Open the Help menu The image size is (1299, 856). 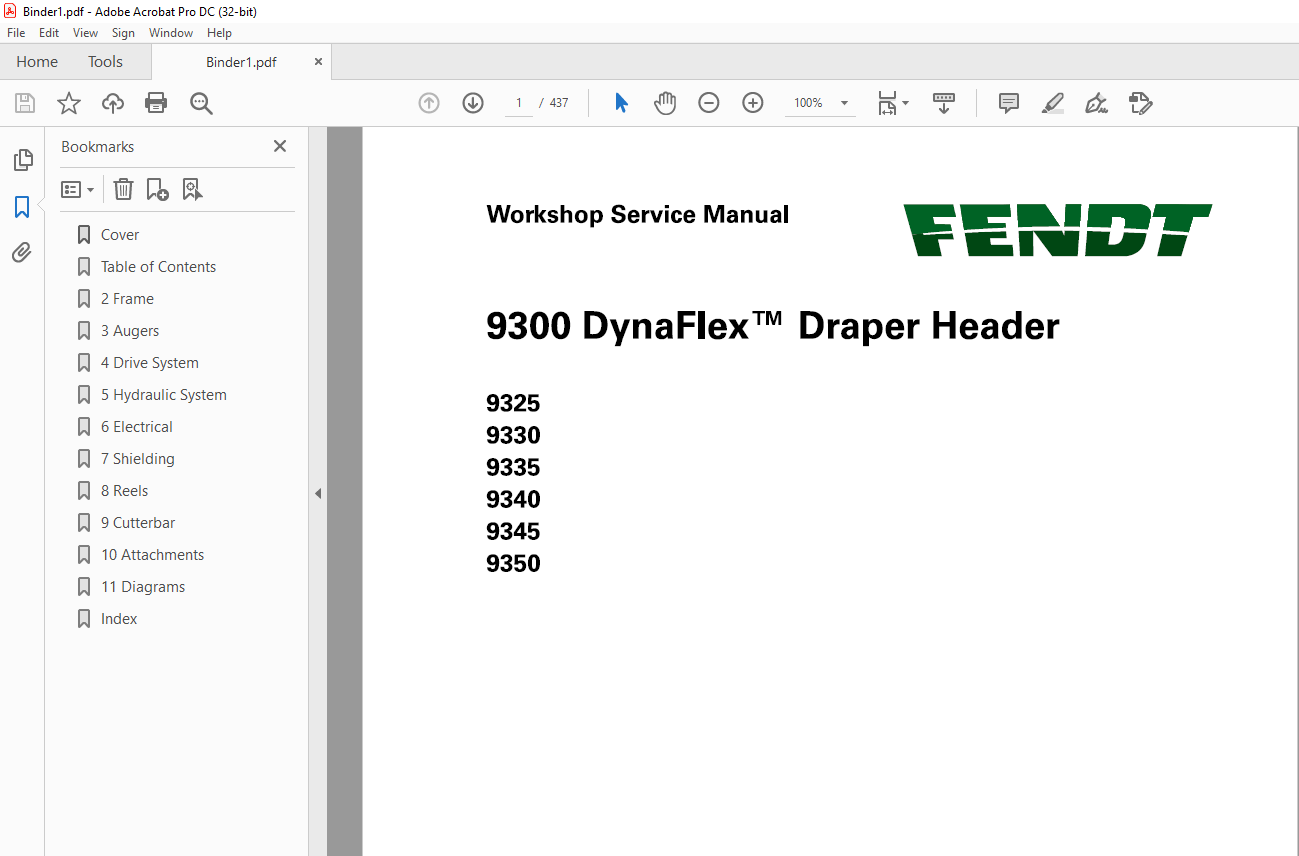(x=219, y=33)
